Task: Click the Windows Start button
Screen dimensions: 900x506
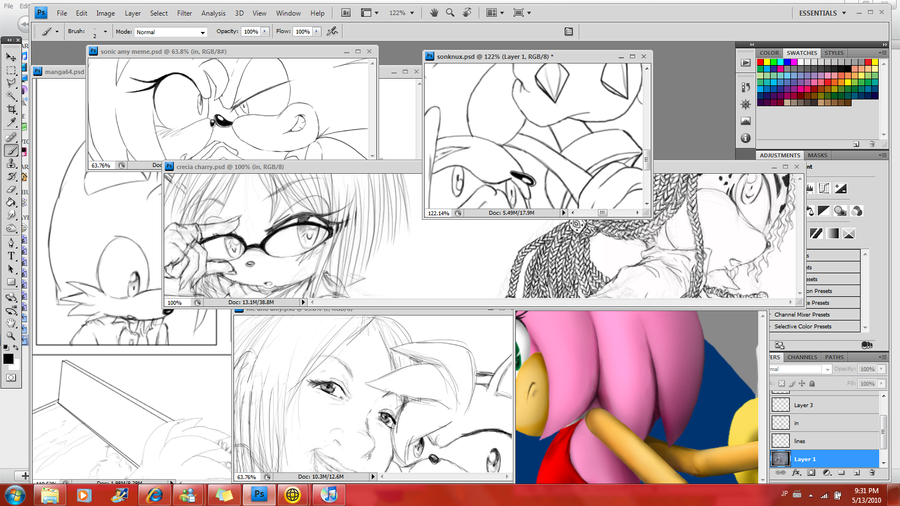Action: click(x=15, y=495)
